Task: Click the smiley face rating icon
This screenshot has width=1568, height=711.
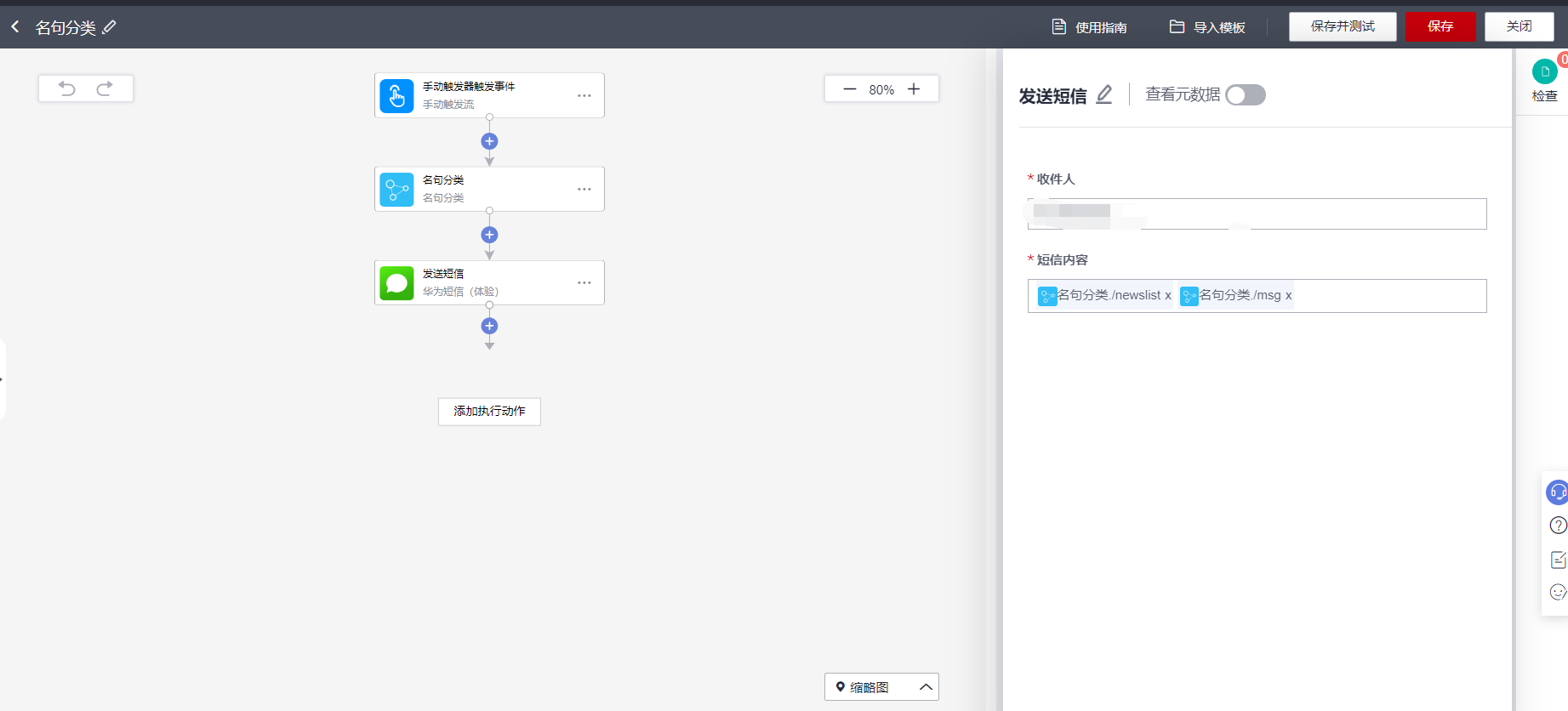Action: (x=1559, y=592)
